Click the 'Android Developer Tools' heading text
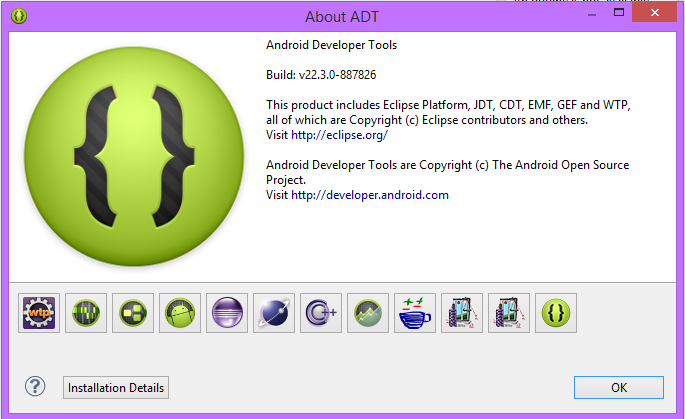The image size is (685, 419). click(332, 45)
